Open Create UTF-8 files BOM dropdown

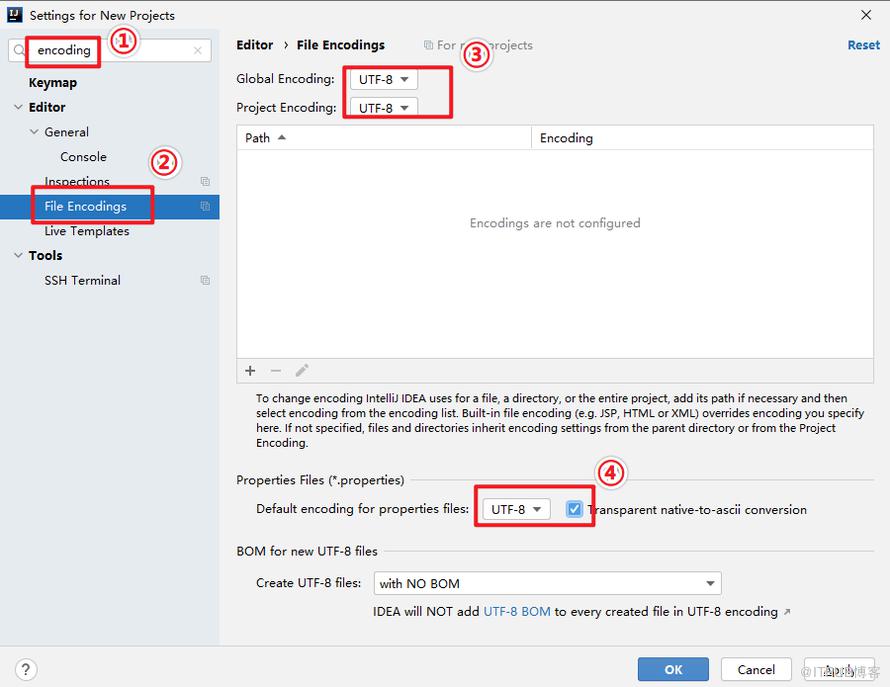click(547, 583)
